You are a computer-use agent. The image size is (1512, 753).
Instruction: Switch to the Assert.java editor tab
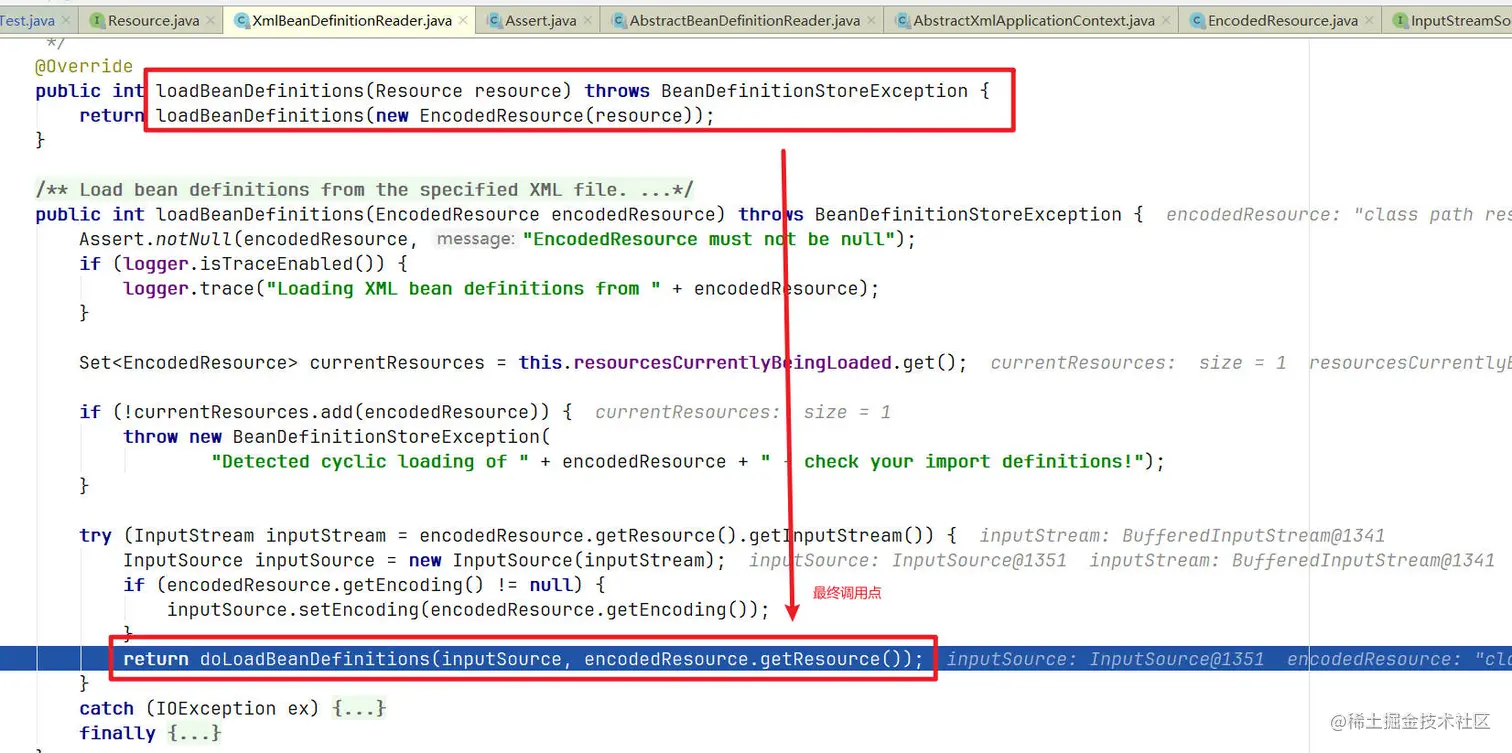point(540,20)
